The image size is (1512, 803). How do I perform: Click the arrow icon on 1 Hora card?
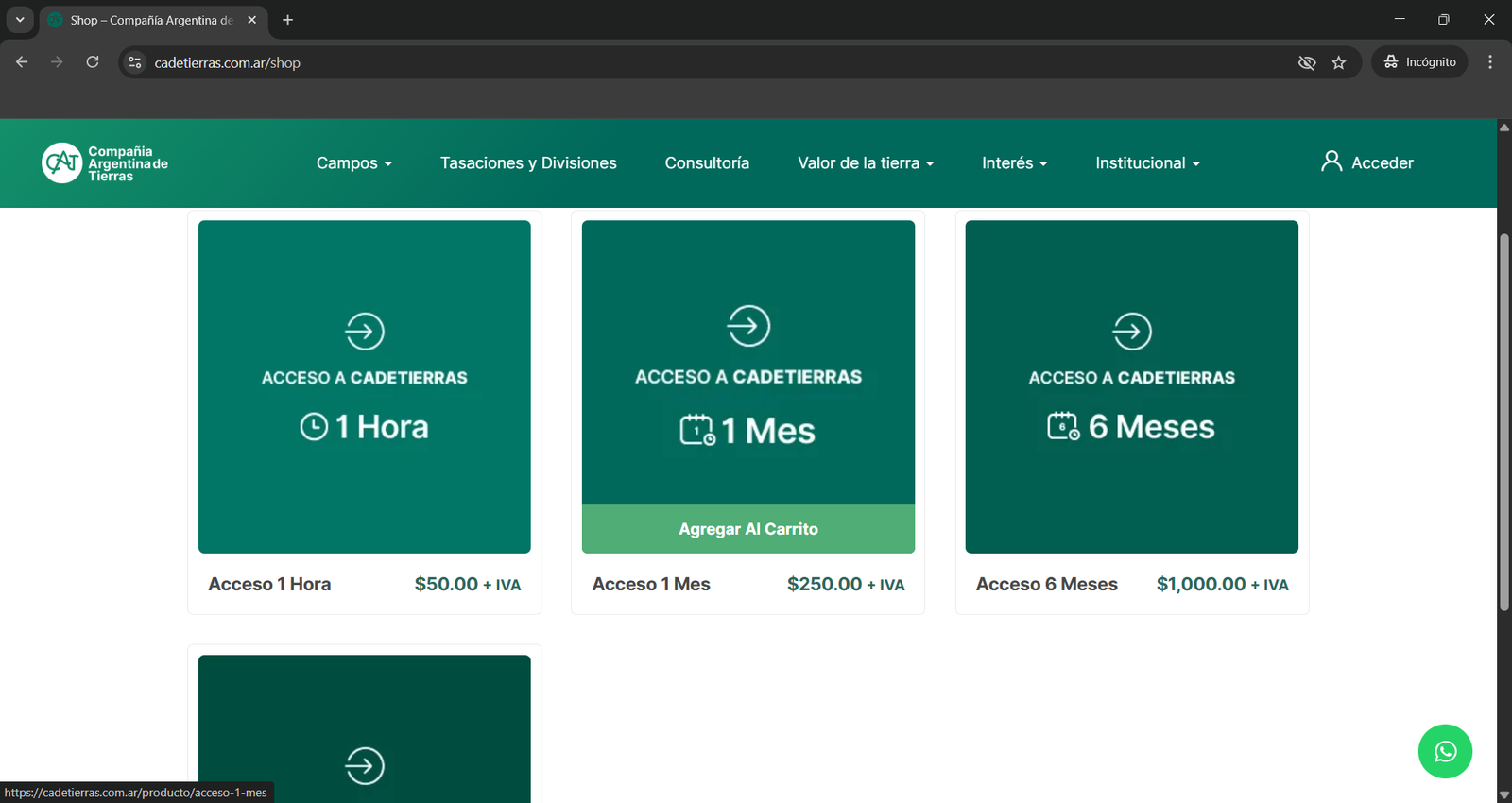pos(365,331)
